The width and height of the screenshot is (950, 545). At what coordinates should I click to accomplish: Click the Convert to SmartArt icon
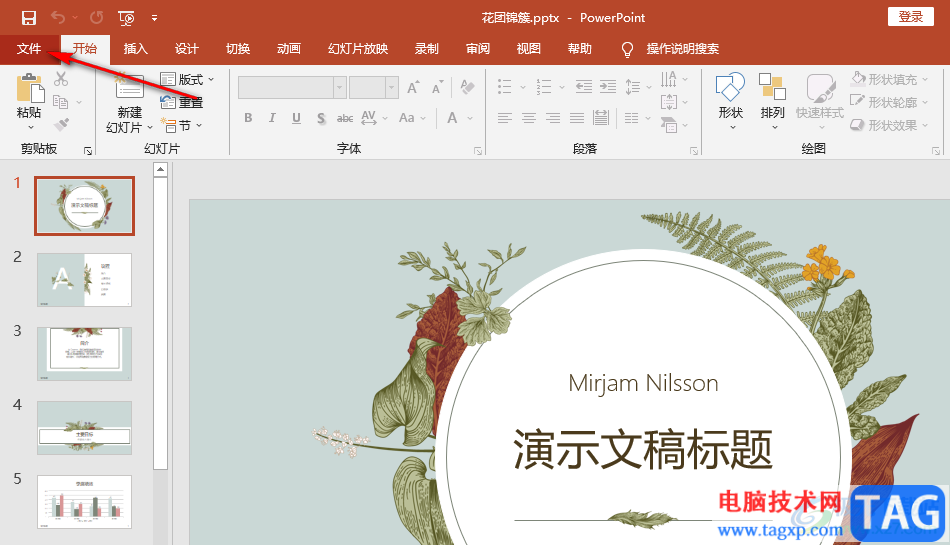[669, 125]
